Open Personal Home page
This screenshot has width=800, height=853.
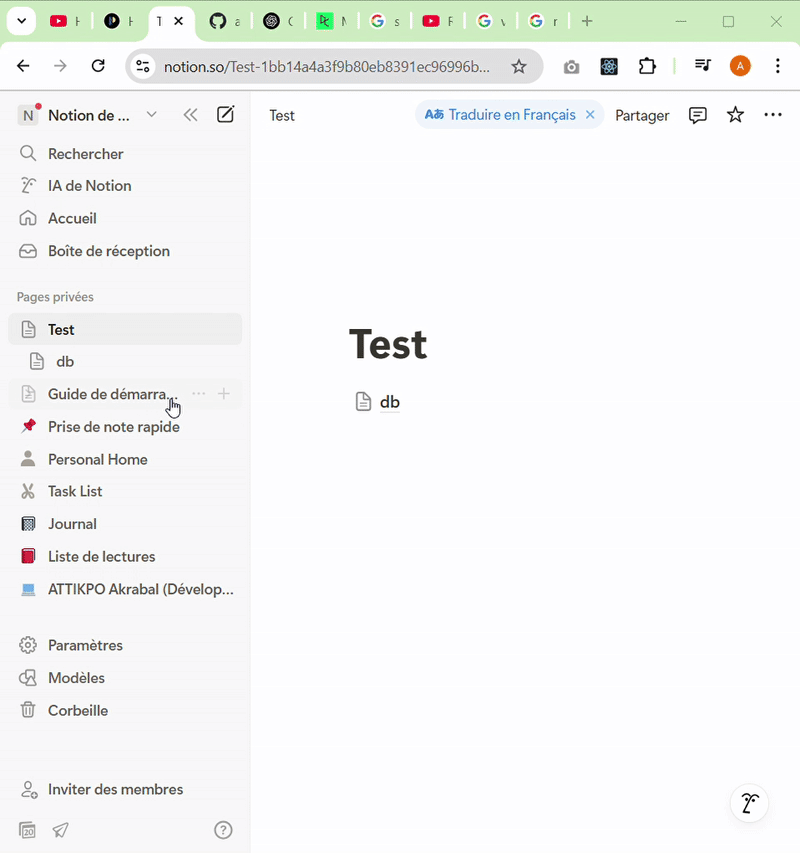(x=125, y=460)
